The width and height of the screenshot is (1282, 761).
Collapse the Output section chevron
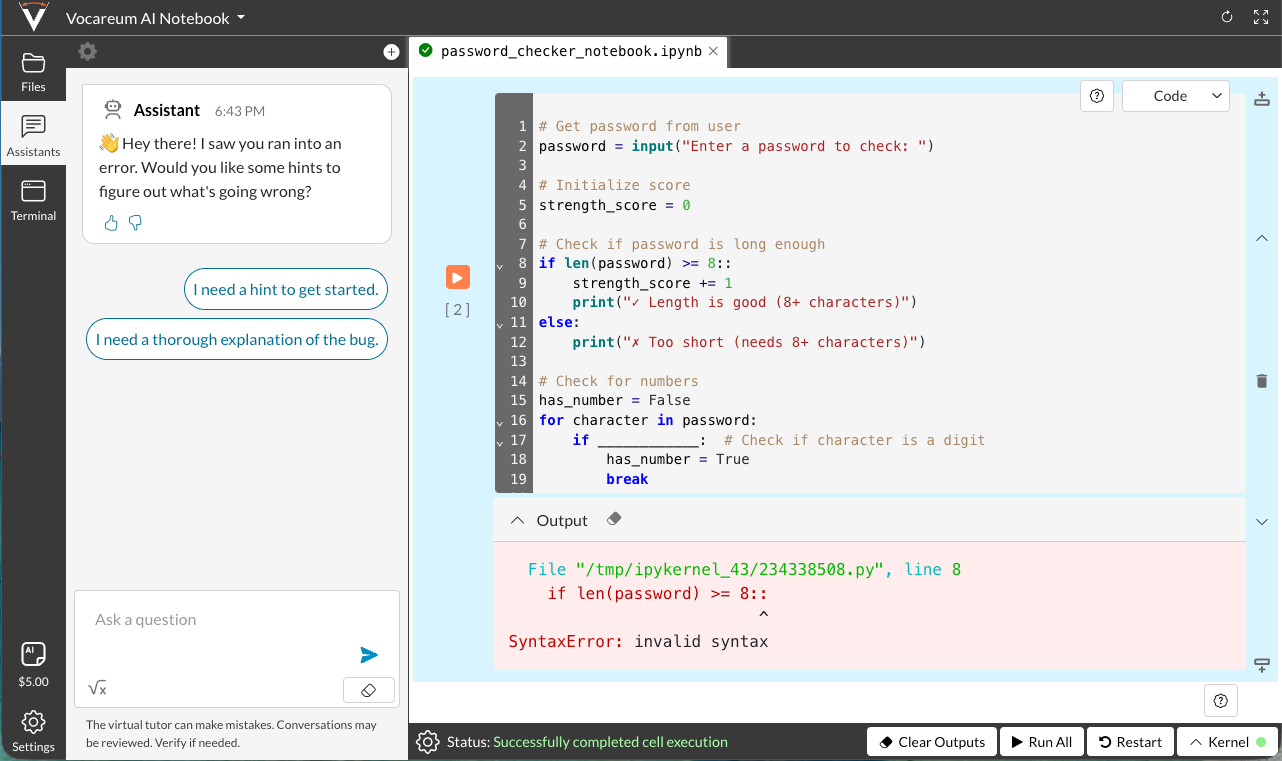click(x=517, y=520)
